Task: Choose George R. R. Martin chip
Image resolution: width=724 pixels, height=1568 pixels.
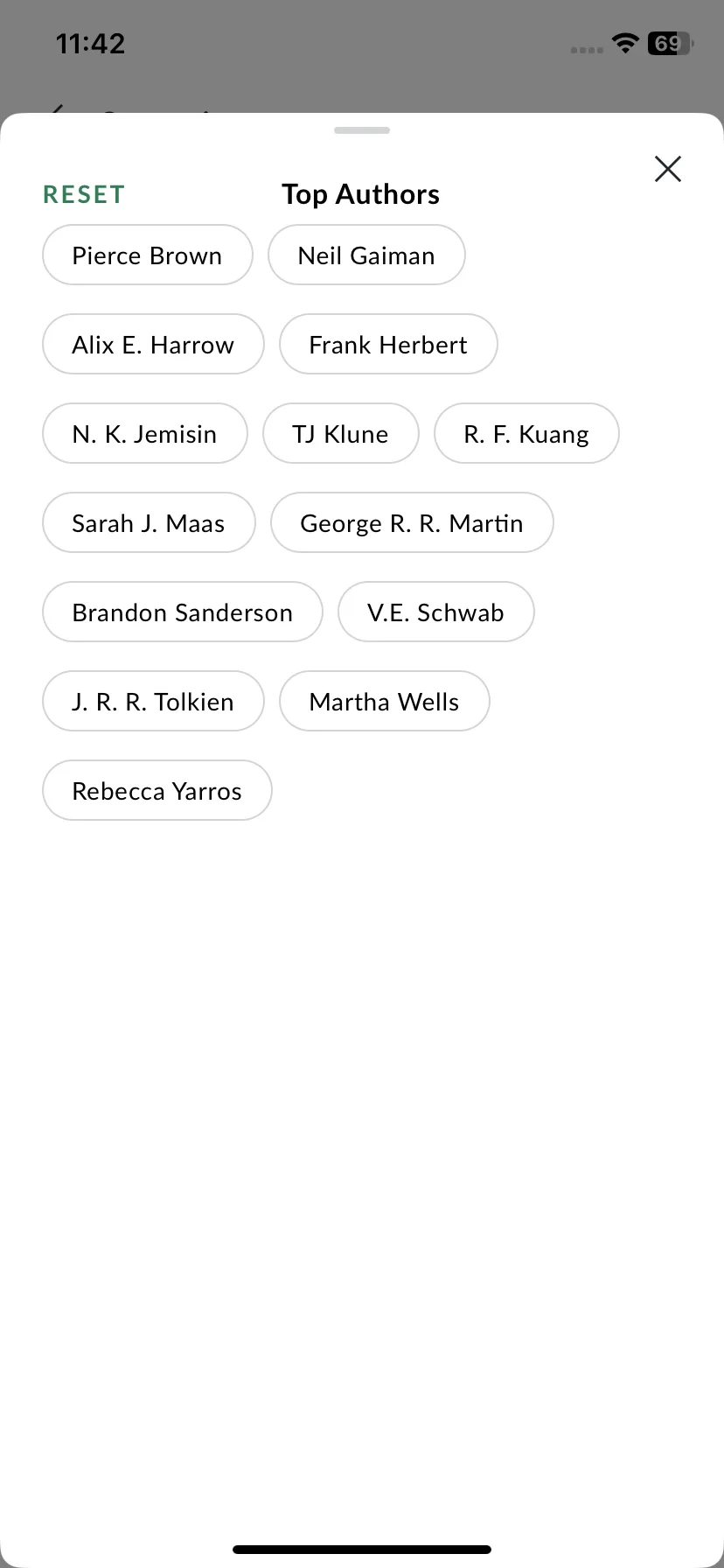Action: pos(412,522)
